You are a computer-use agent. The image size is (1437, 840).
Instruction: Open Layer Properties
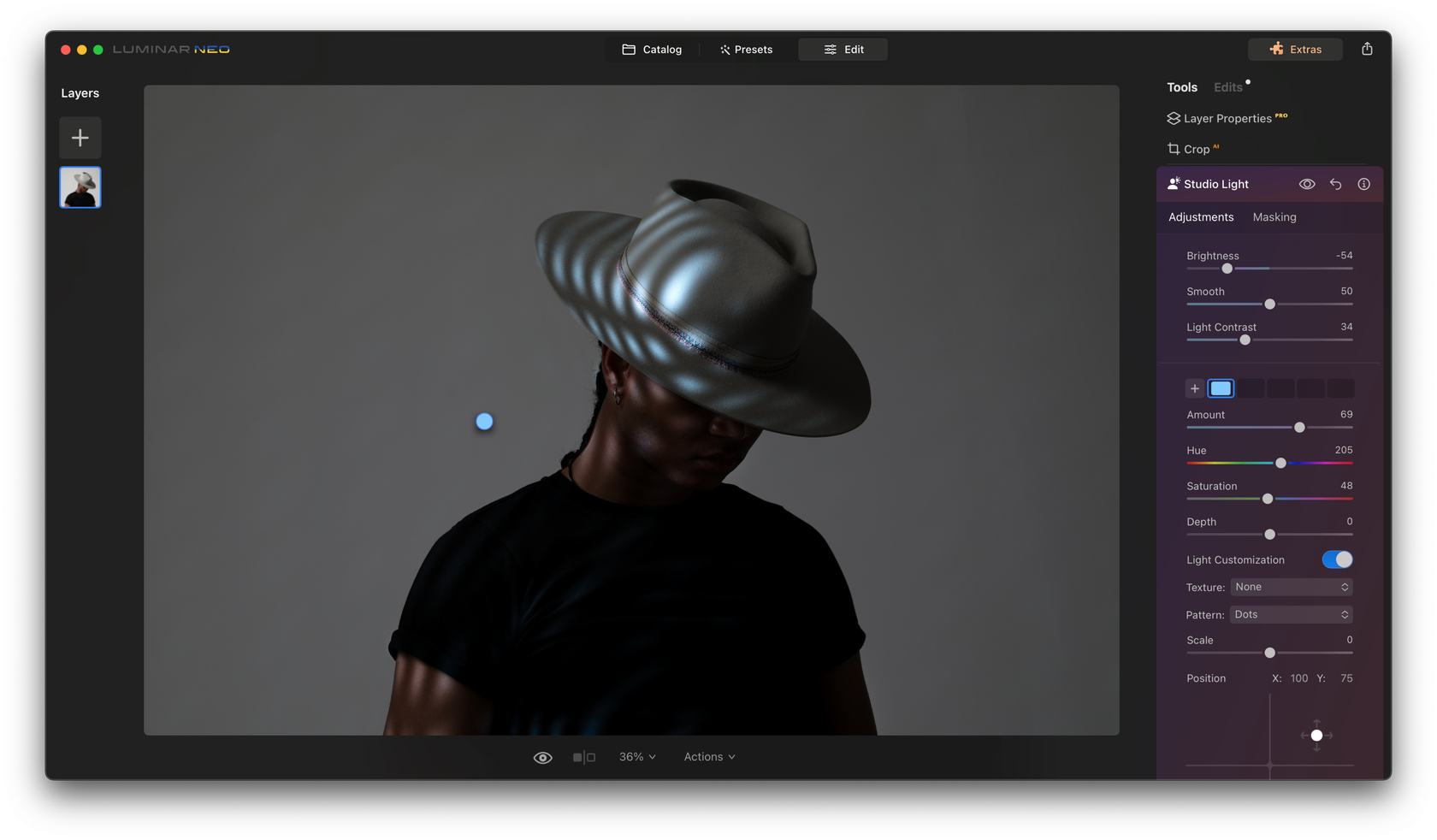[x=1227, y=118]
